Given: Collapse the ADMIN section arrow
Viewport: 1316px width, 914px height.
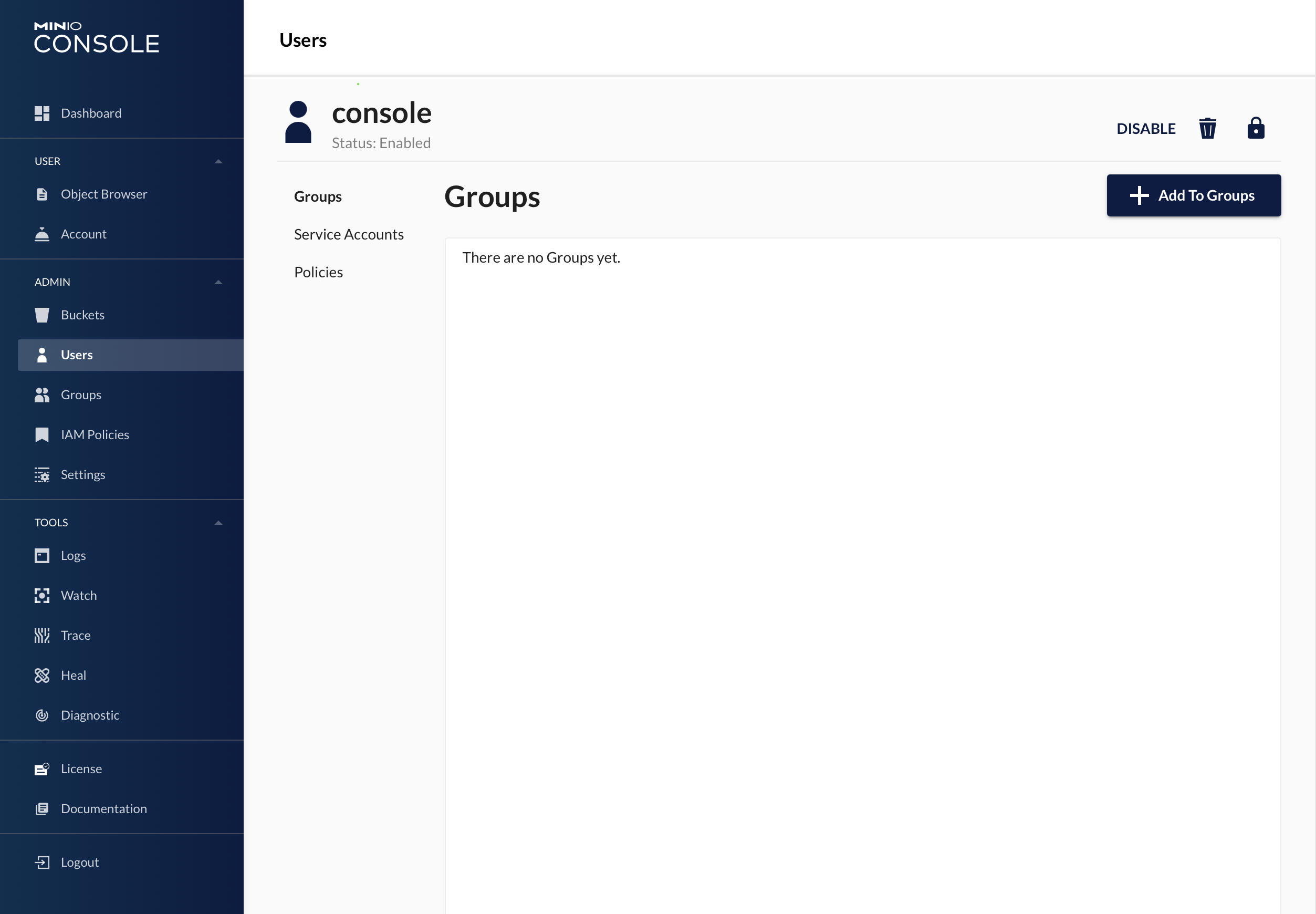Looking at the screenshot, I should point(218,282).
